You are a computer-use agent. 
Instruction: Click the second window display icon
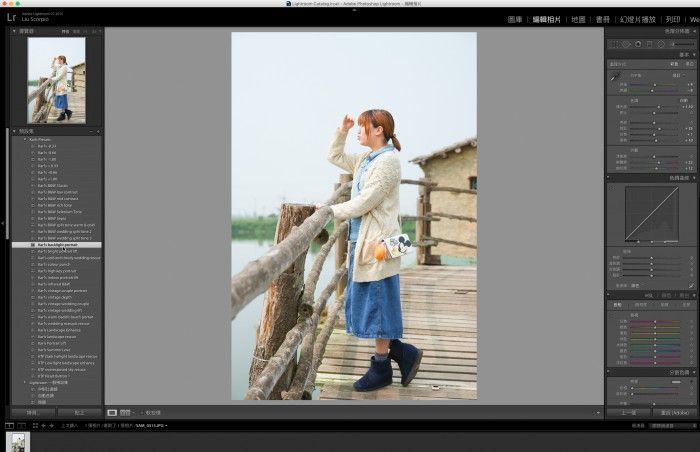click(21, 426)
